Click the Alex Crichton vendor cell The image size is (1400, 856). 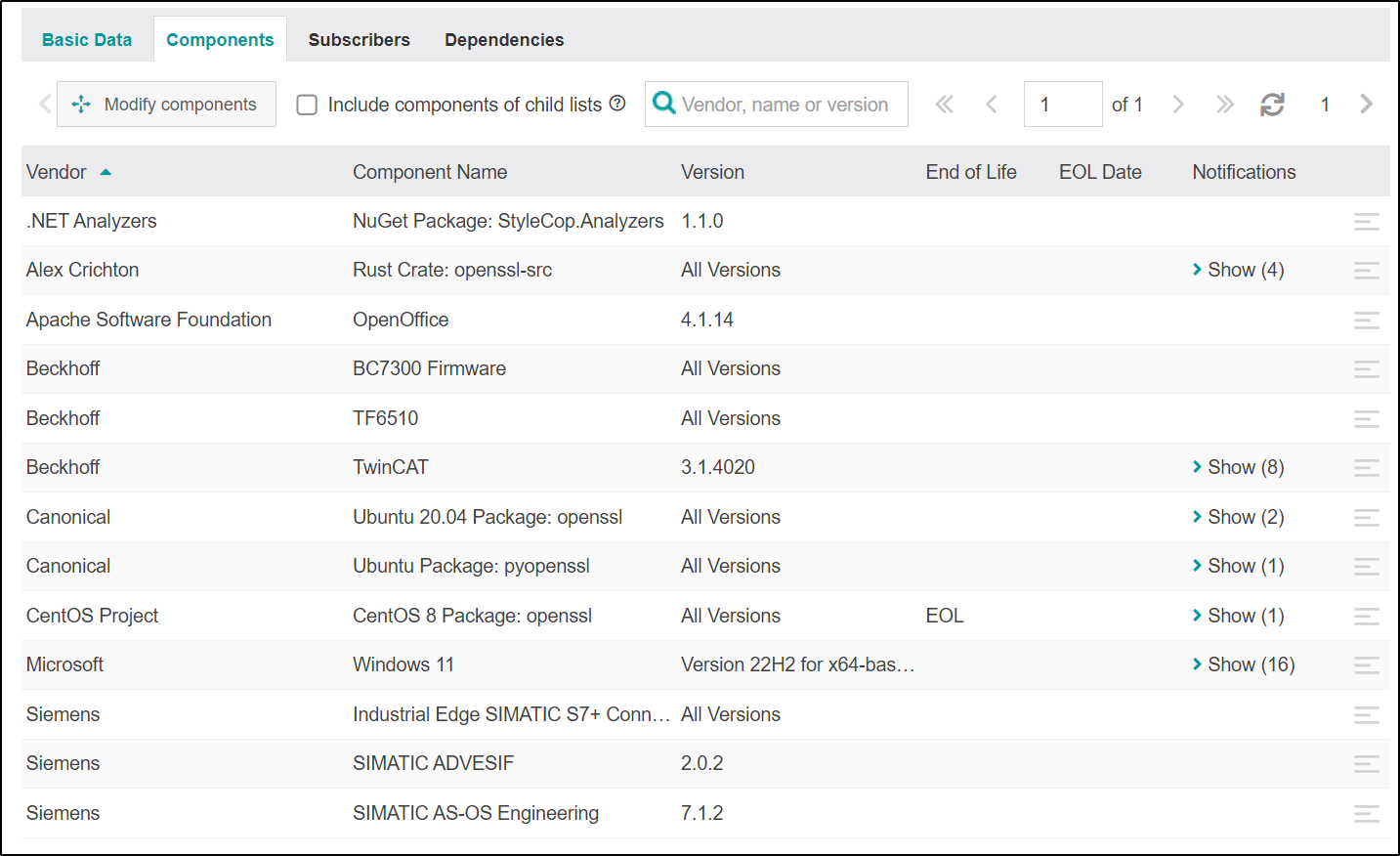pyautogui.click(x=83, y=270)
